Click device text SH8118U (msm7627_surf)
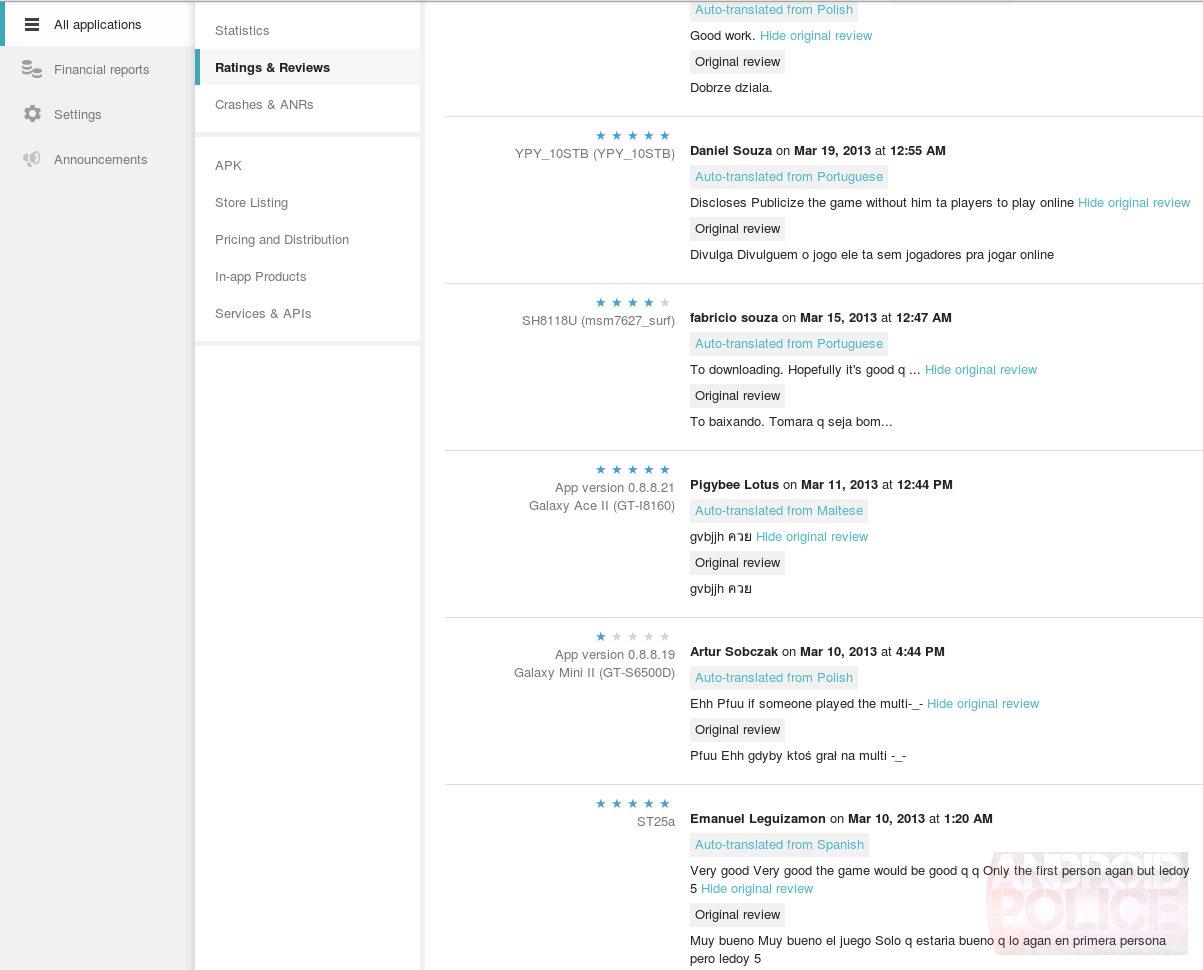The height and width of the screenshot is (970, 1203). click(x=598, y=321)
